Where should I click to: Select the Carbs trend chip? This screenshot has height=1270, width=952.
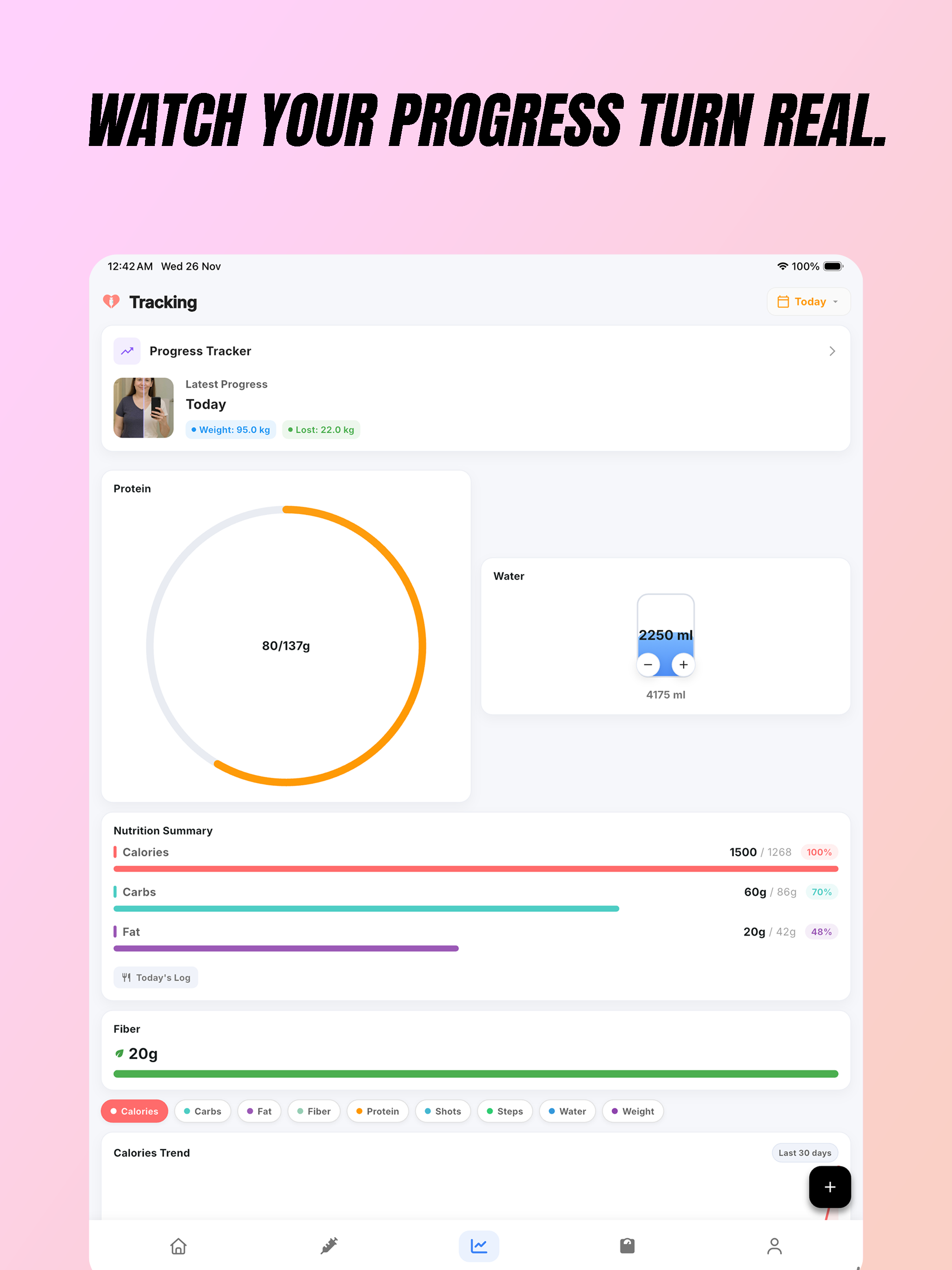(202, 1111)
